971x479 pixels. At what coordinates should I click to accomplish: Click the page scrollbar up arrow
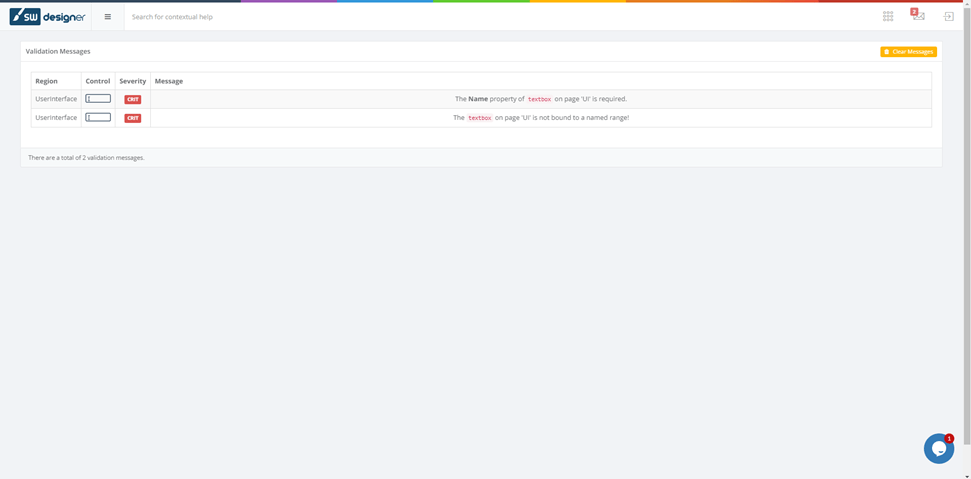point(966,4)
